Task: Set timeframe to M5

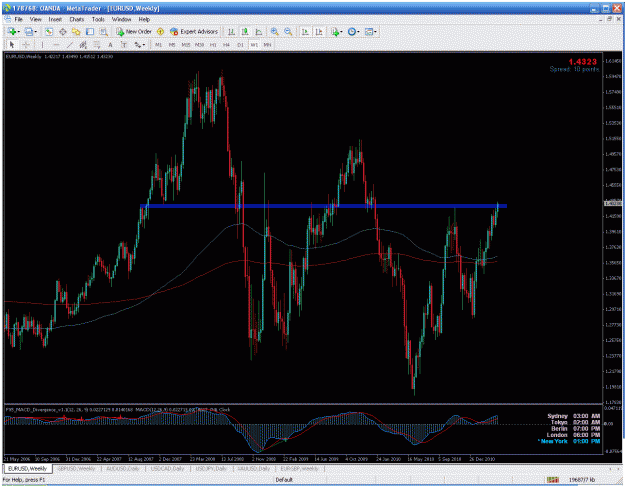Action: 172,45
